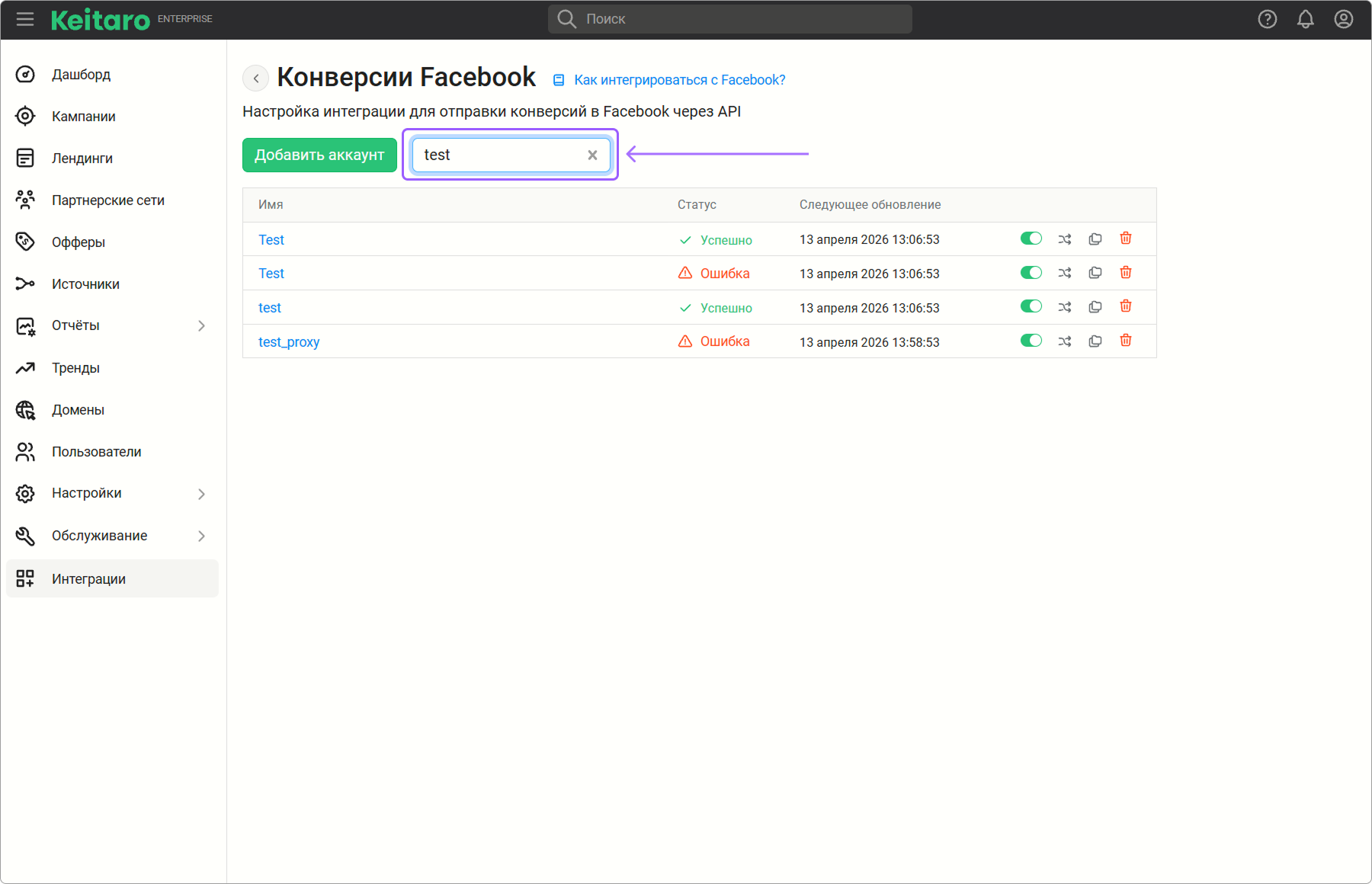Click the shuffle icon in first Test row

1064,239
